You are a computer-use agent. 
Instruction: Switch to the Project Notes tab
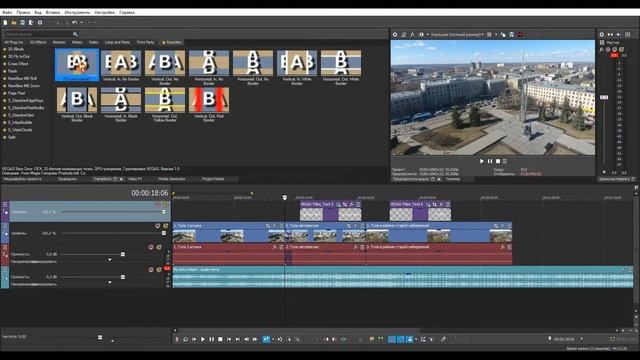[x=213, y=179]
